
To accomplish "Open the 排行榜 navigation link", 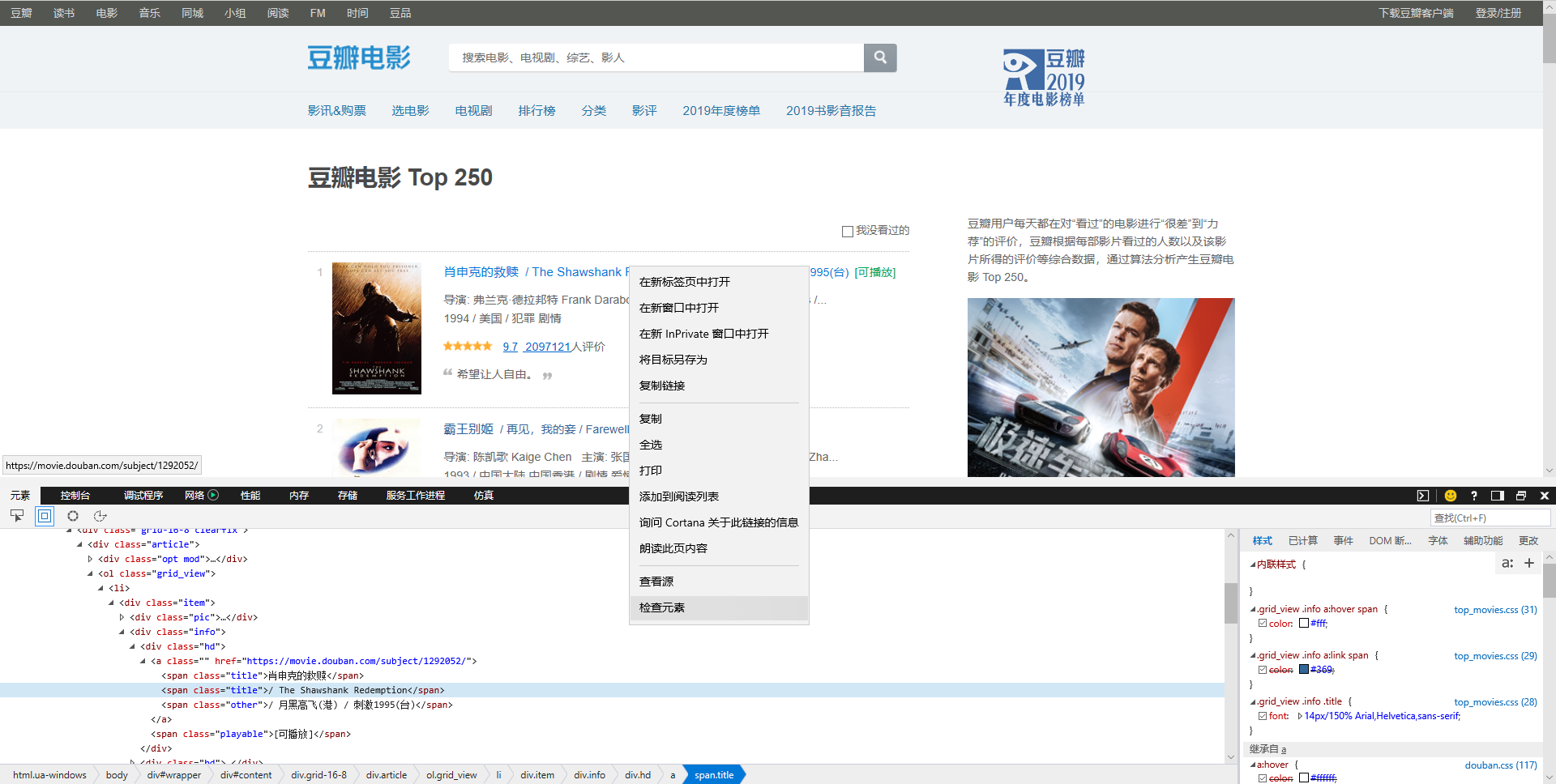I will 536,111.
